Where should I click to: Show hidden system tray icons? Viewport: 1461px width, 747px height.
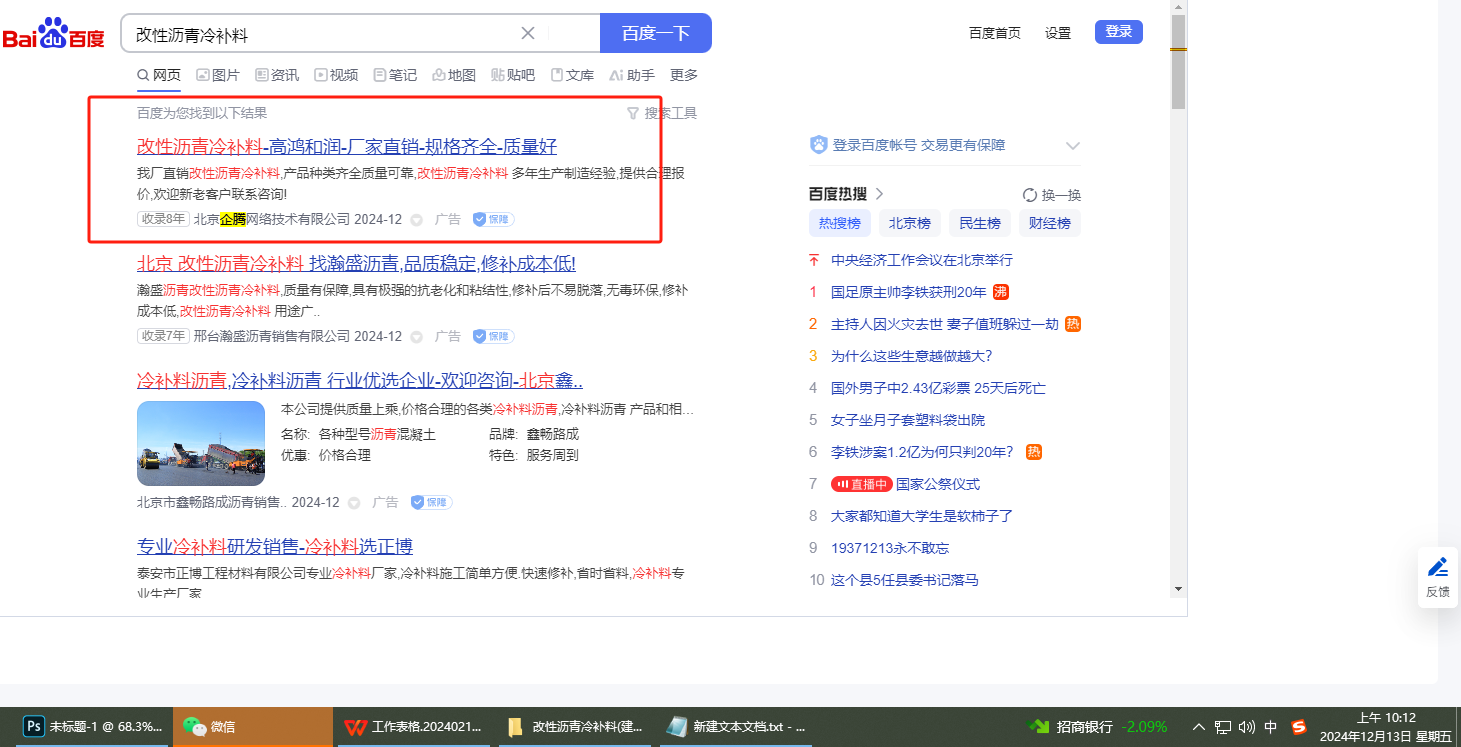tap(1199, 727)
